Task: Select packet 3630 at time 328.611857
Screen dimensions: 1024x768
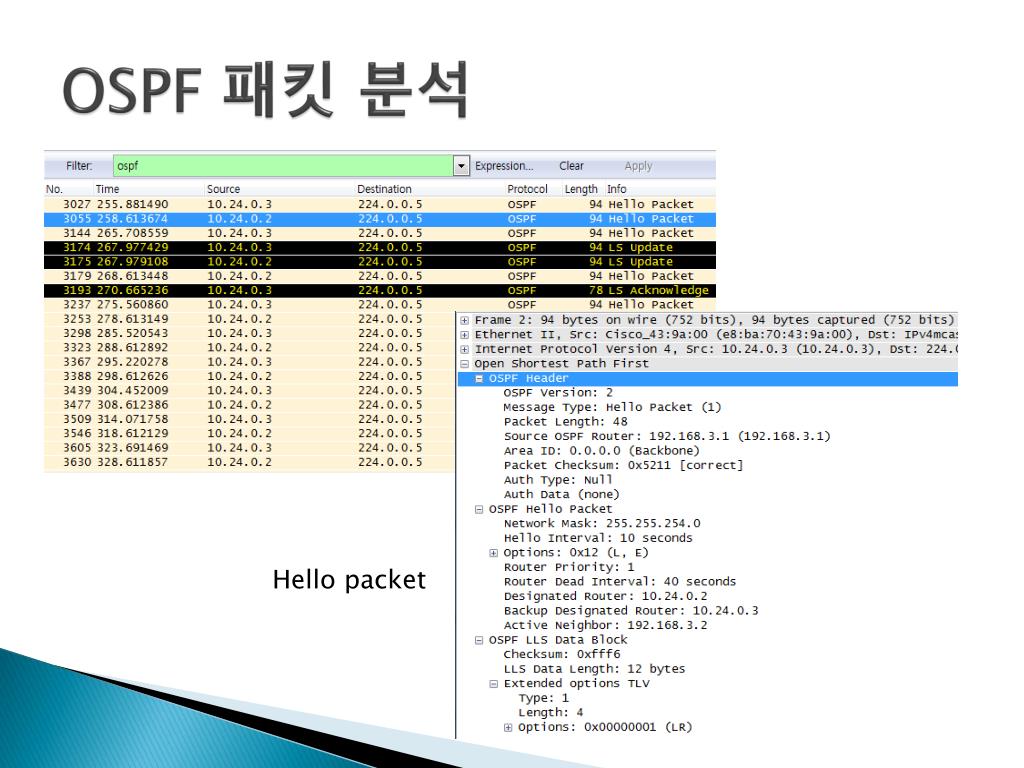Action: (x=249, y=462)
